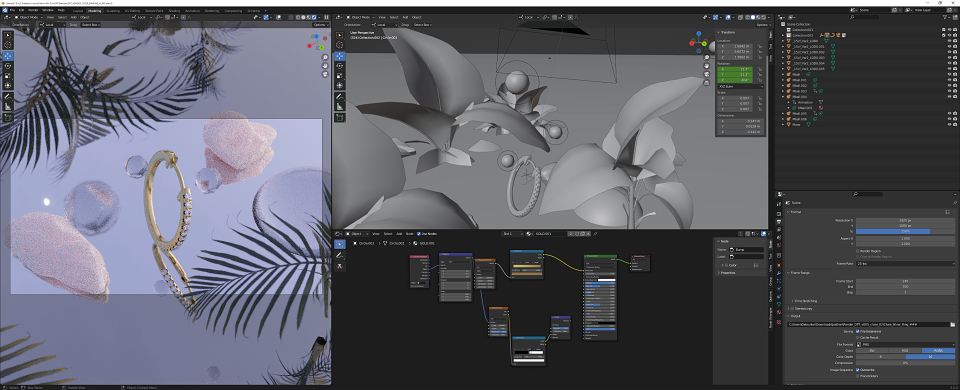Open the Render menu

(33, 10)
